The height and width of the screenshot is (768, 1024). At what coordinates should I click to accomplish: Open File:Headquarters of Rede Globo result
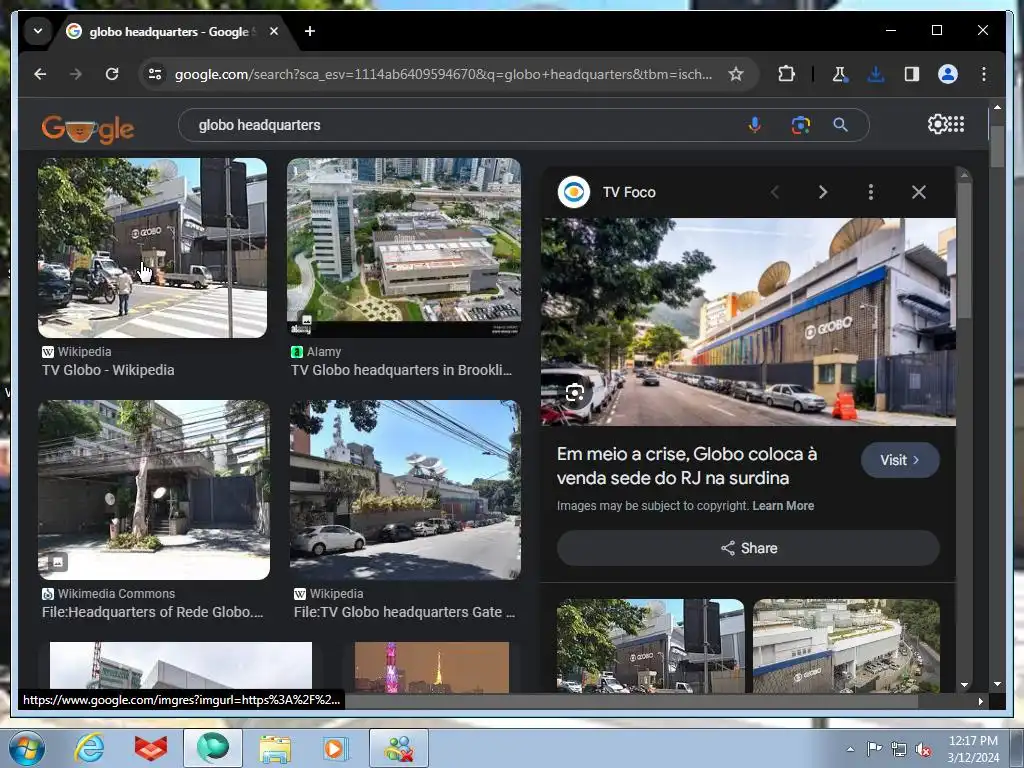[x=153, y=612]
